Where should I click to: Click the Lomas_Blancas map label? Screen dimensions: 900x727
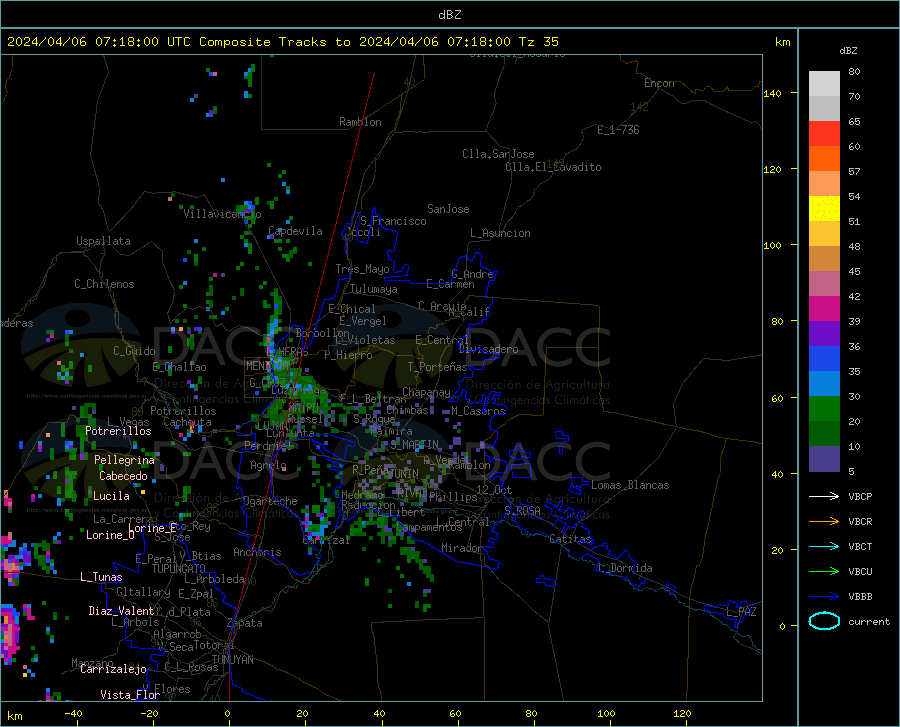click(630, 485)
